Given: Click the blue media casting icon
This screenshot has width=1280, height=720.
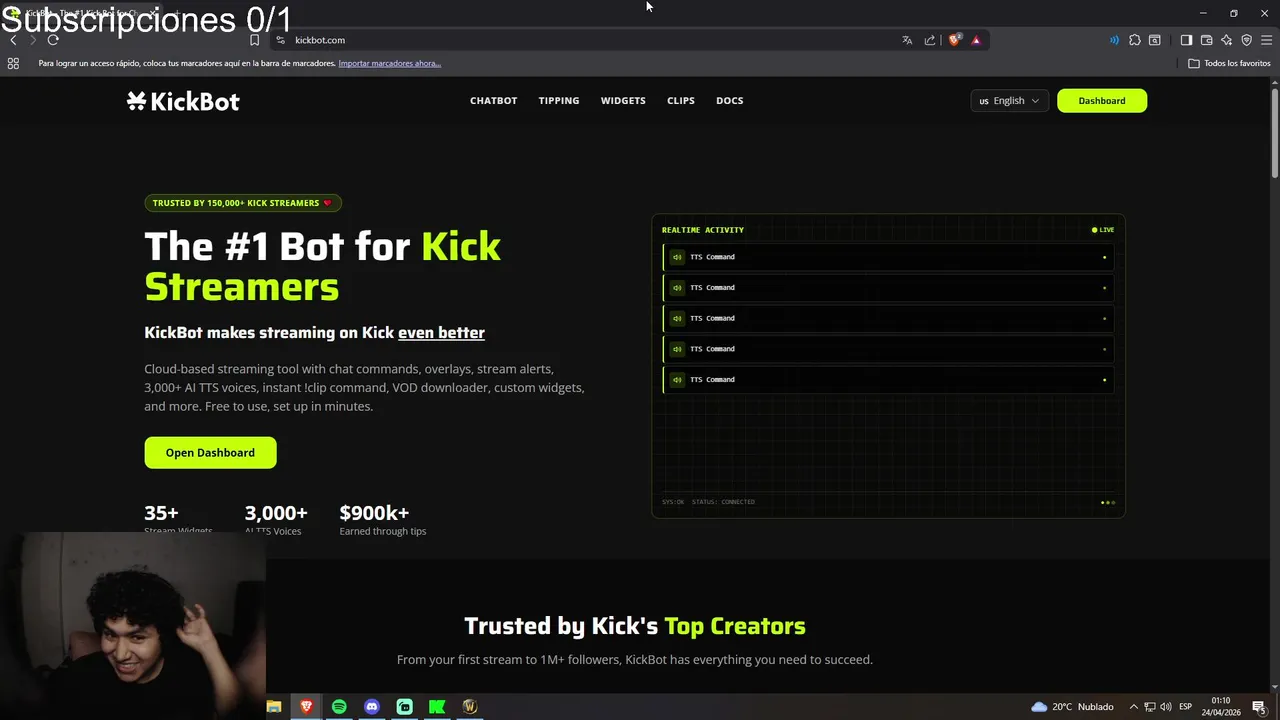Looking at the screenshot, I should point(1114,40).
